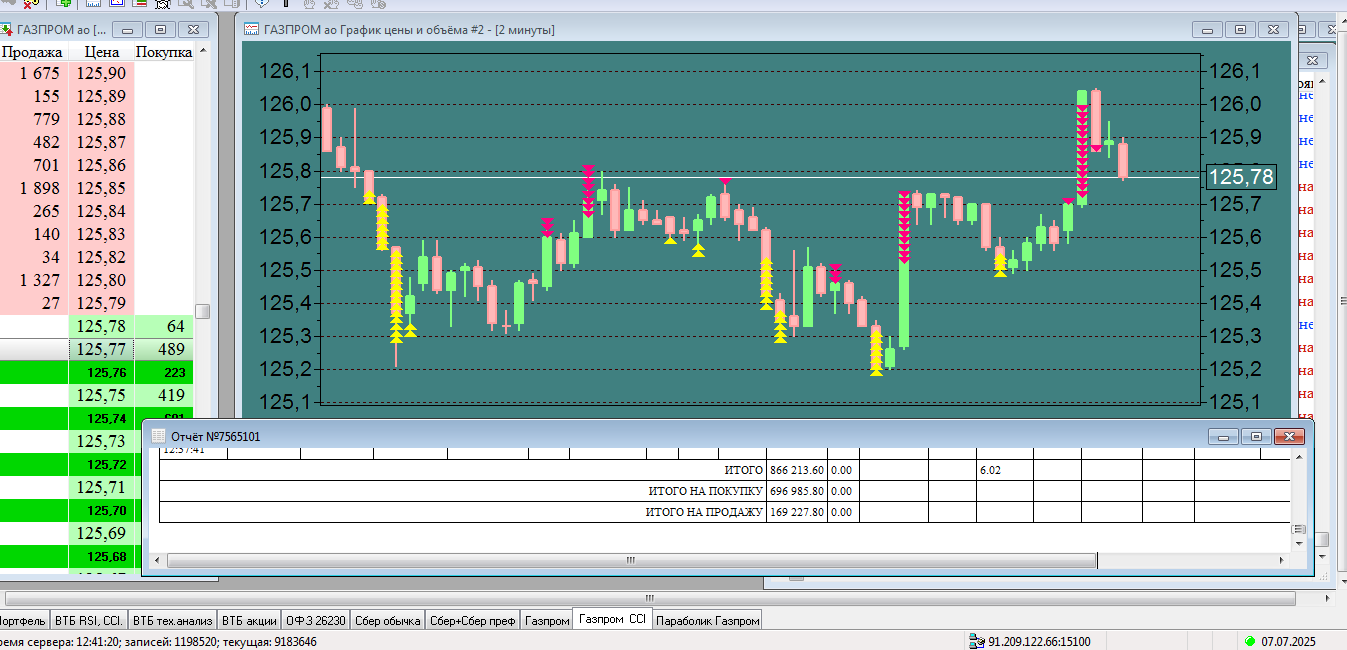Open the ВТБ акции tab

click(250, 621)
